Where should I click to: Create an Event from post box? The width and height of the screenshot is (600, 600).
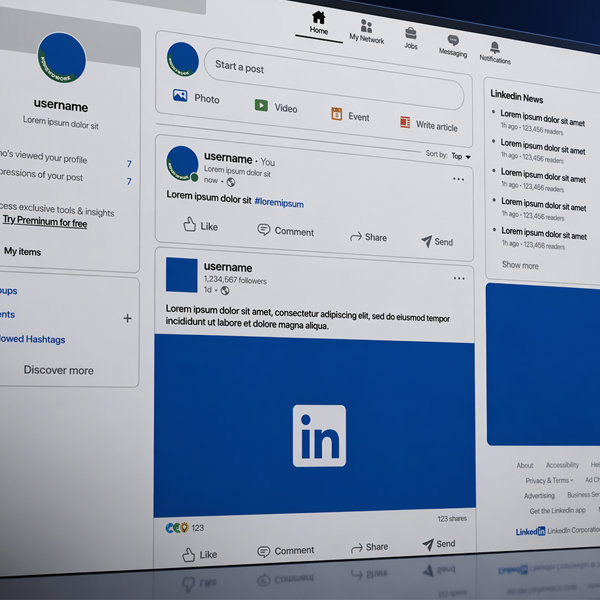(x=350, y=115)
